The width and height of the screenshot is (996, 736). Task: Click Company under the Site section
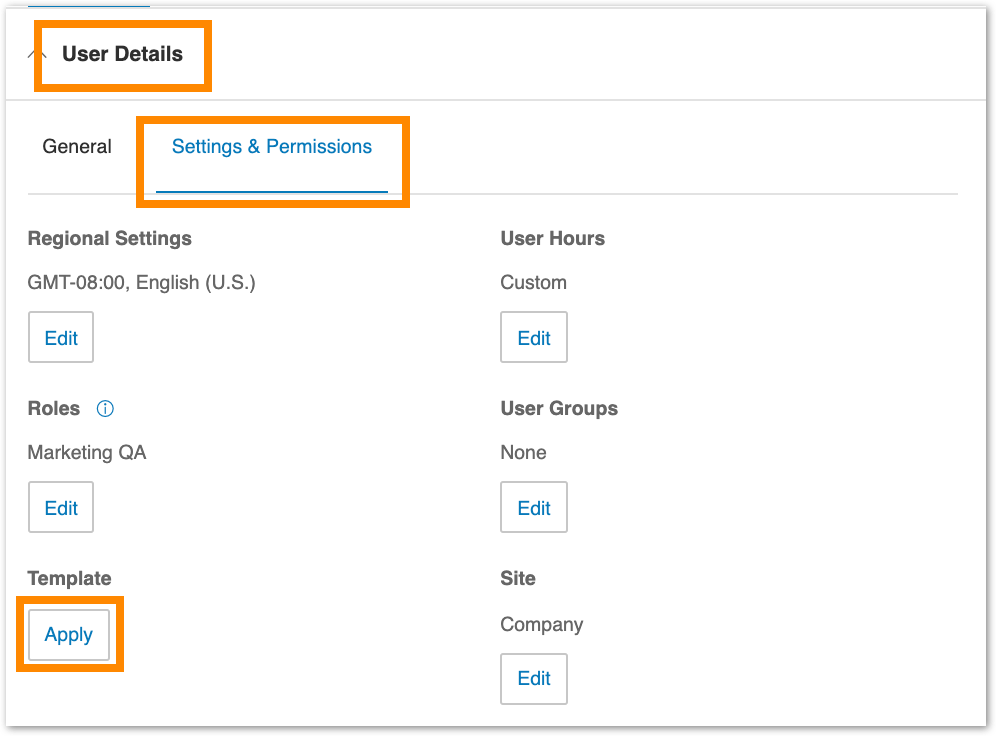[x=541, y=624]
